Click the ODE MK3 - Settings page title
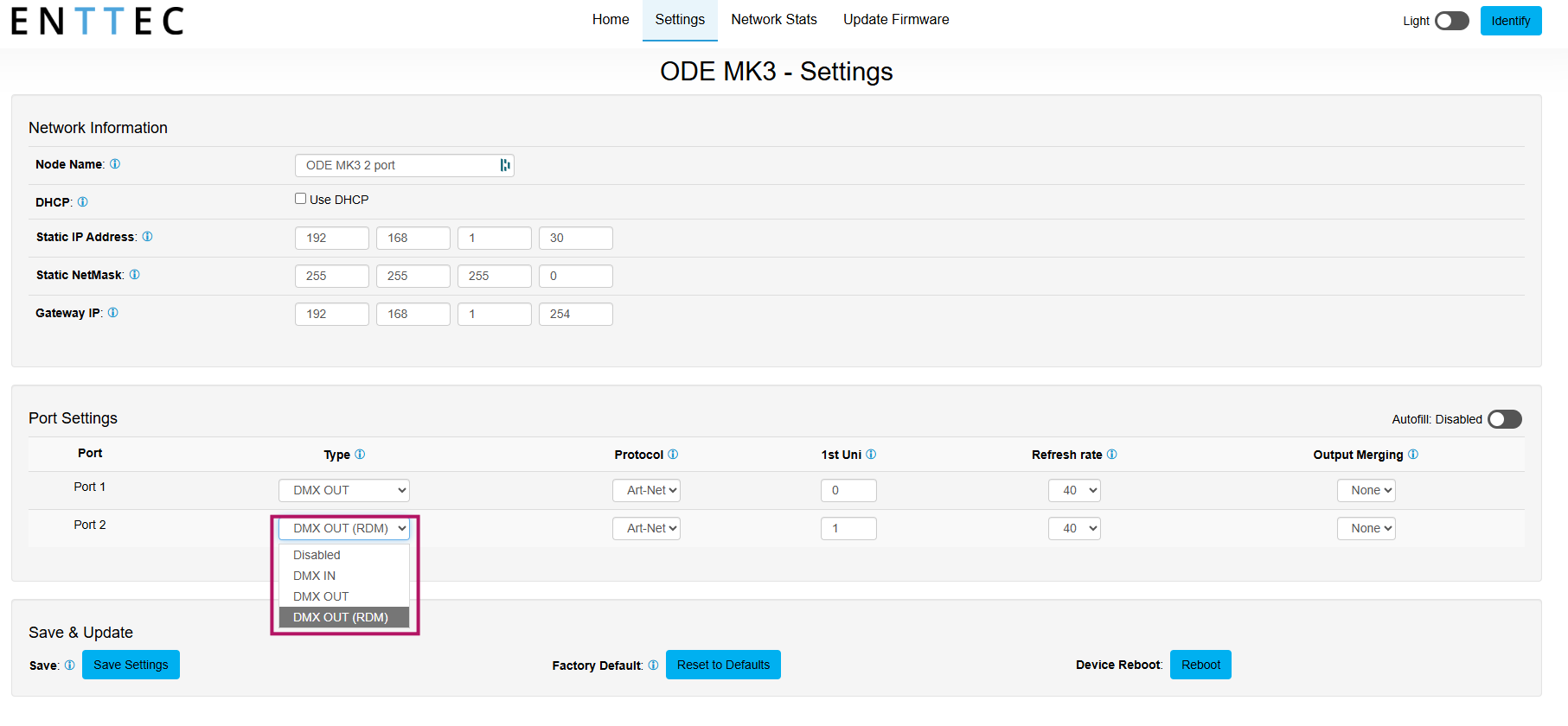The height and width of the screenshot is (726, 1568). pyautogui.click(x=777, y=72)
